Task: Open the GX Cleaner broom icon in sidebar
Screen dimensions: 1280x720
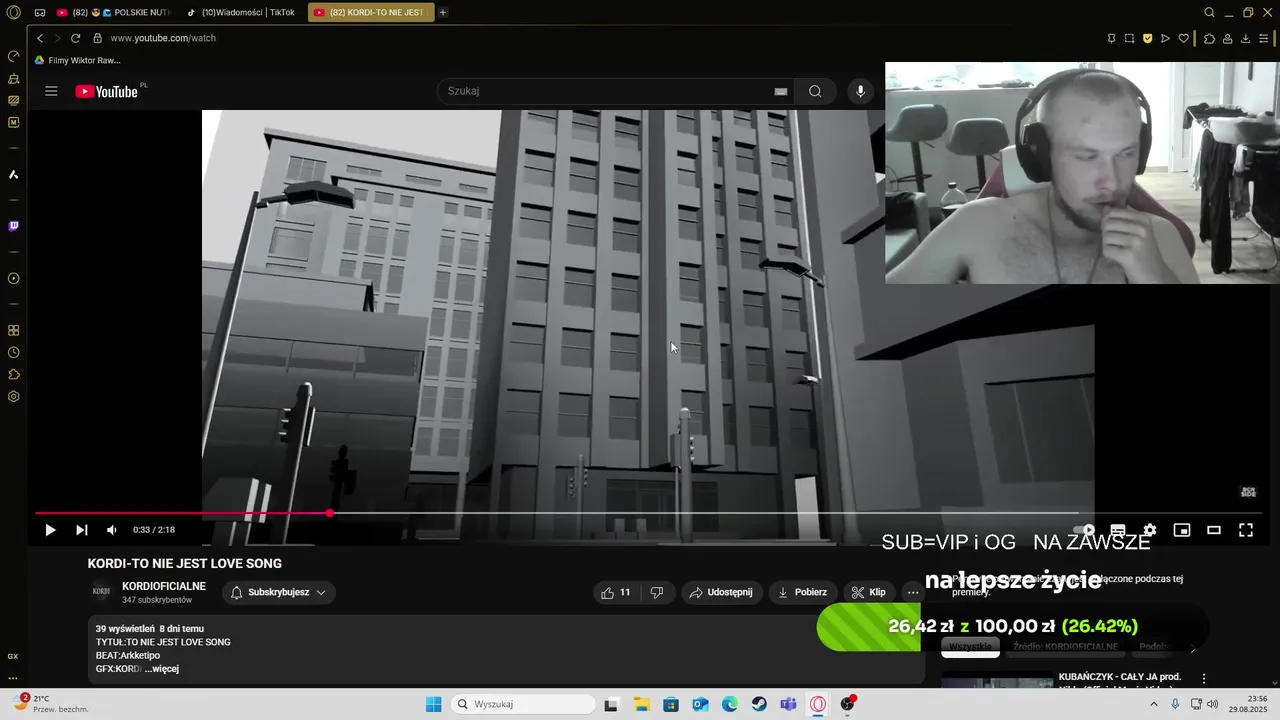Action: point(14,78)
